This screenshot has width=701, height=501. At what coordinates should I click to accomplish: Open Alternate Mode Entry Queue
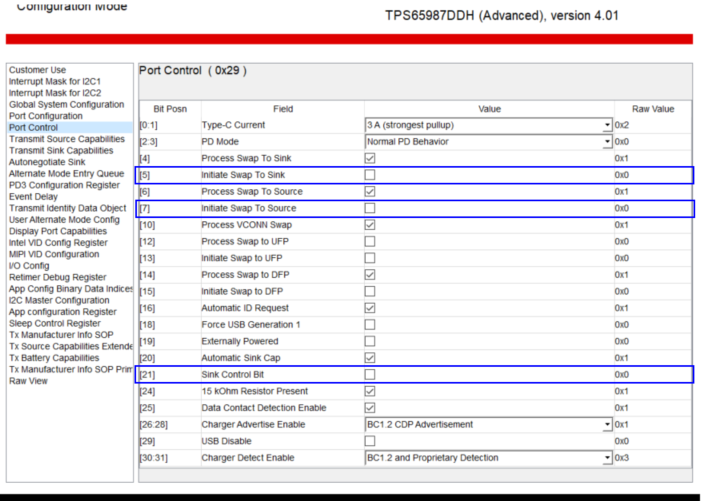click(x=67, y=174)
